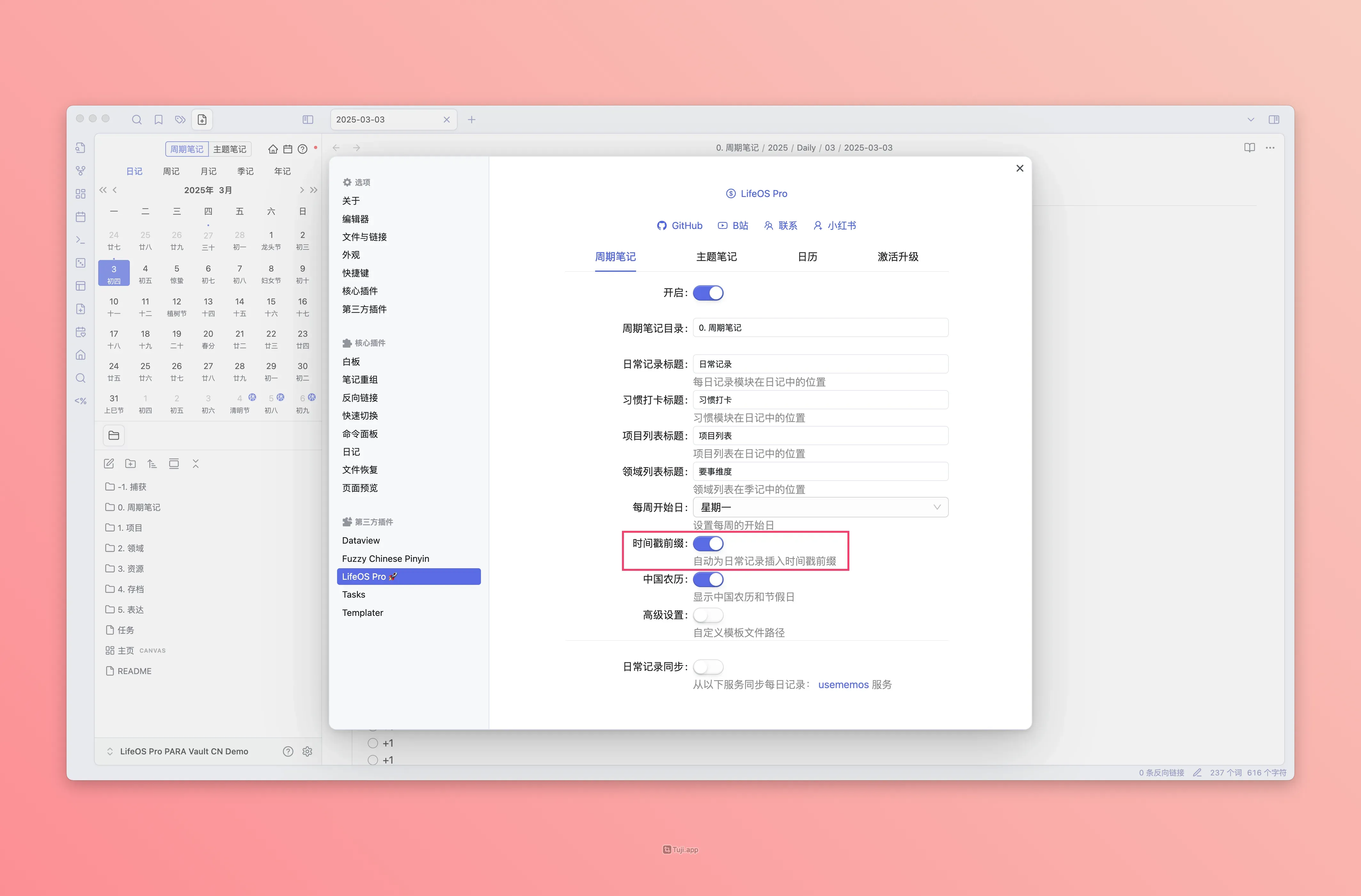Switch to the 主题笔记 settings tab
Viewport: 1361px width, 896px height.
click(716, 257)
